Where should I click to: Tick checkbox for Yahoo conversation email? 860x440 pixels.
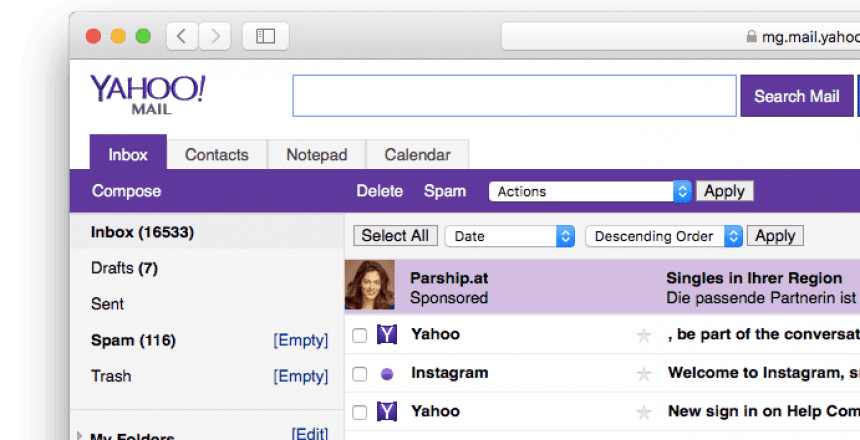pyautogui.click(x=359, y=335)
